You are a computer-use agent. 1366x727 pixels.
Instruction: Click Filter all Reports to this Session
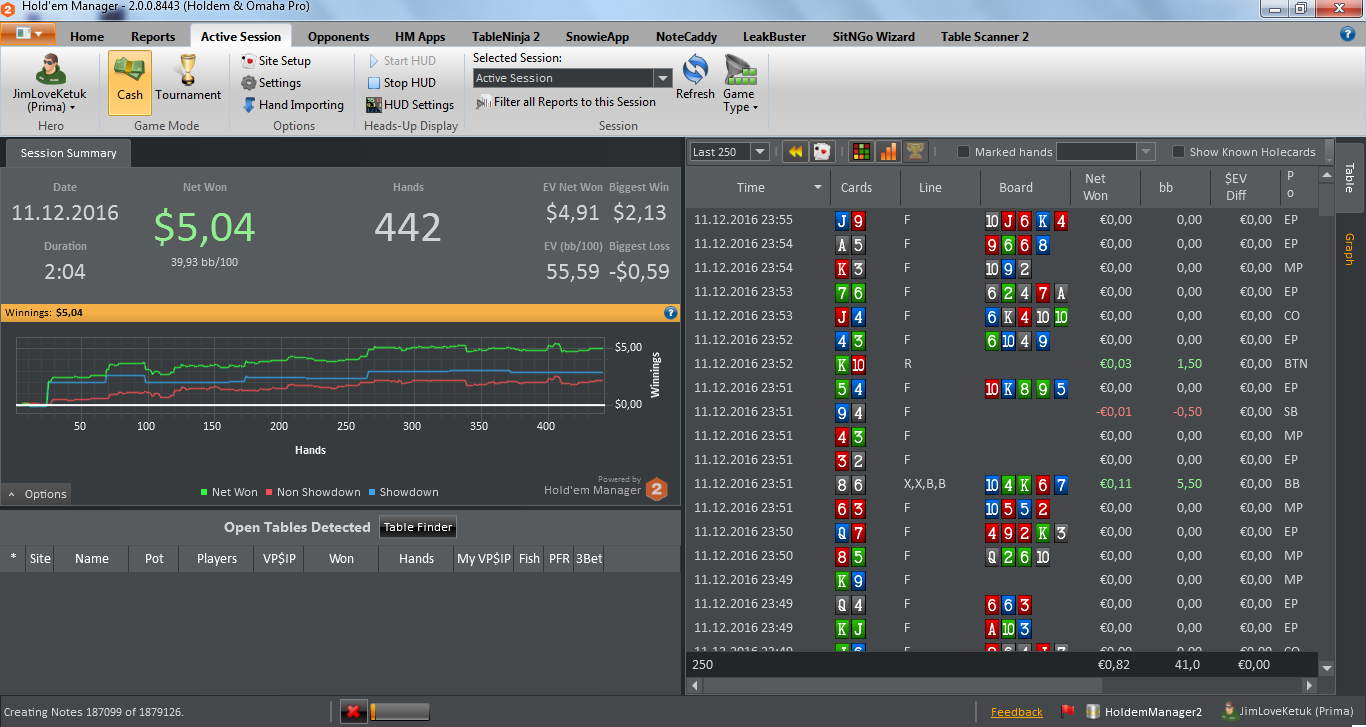(x=566, y=102)
